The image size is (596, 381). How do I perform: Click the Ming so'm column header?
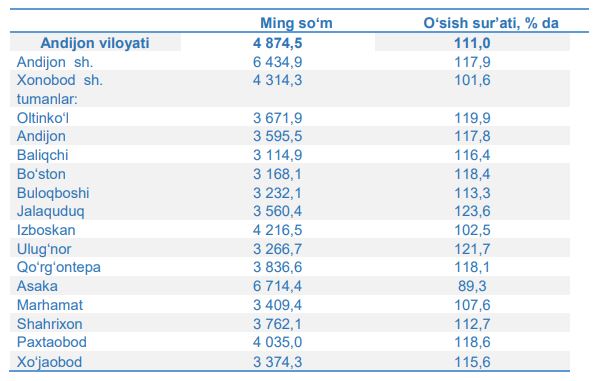296,23
